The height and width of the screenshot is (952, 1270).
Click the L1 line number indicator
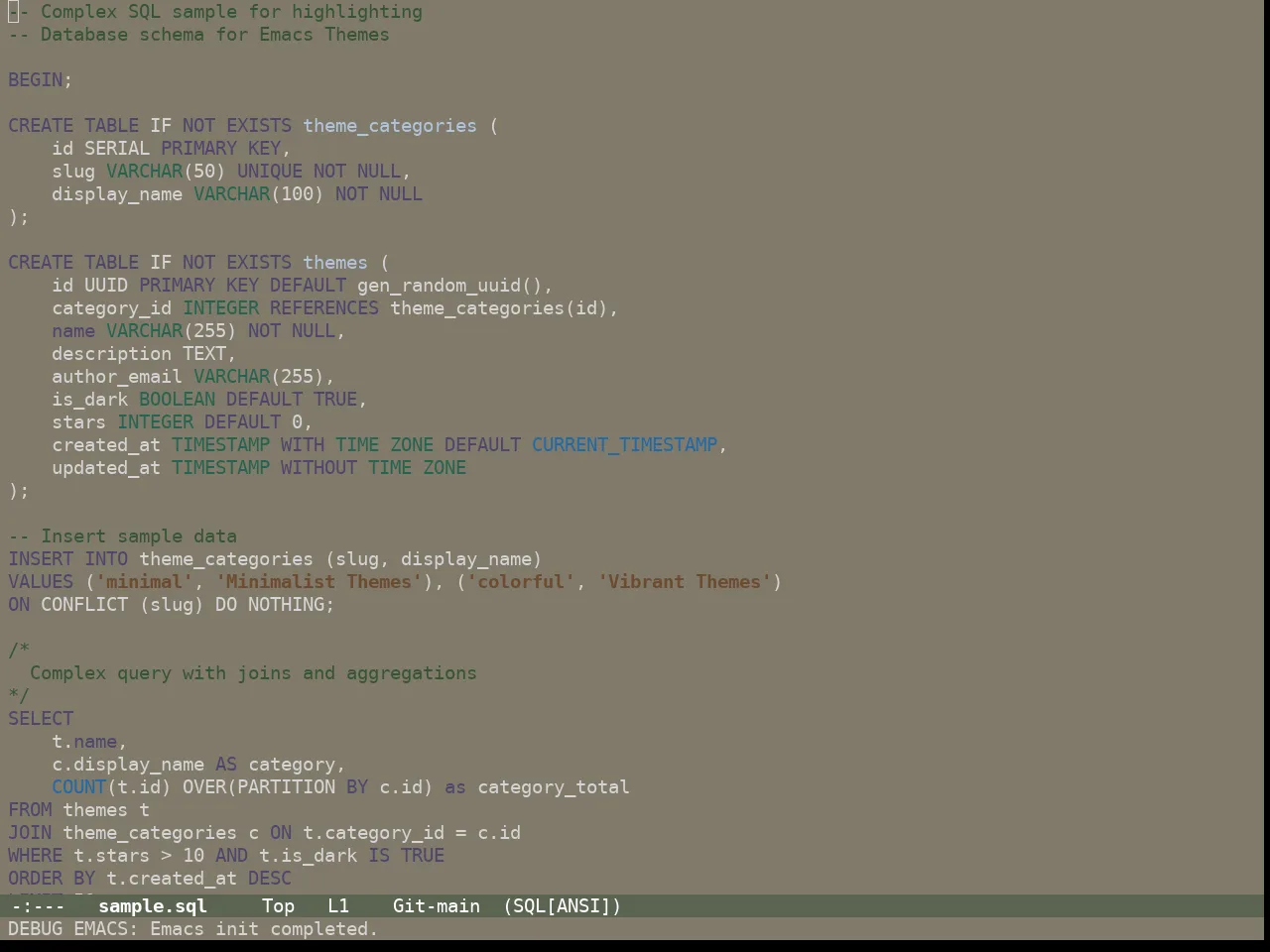pos(338,906)
